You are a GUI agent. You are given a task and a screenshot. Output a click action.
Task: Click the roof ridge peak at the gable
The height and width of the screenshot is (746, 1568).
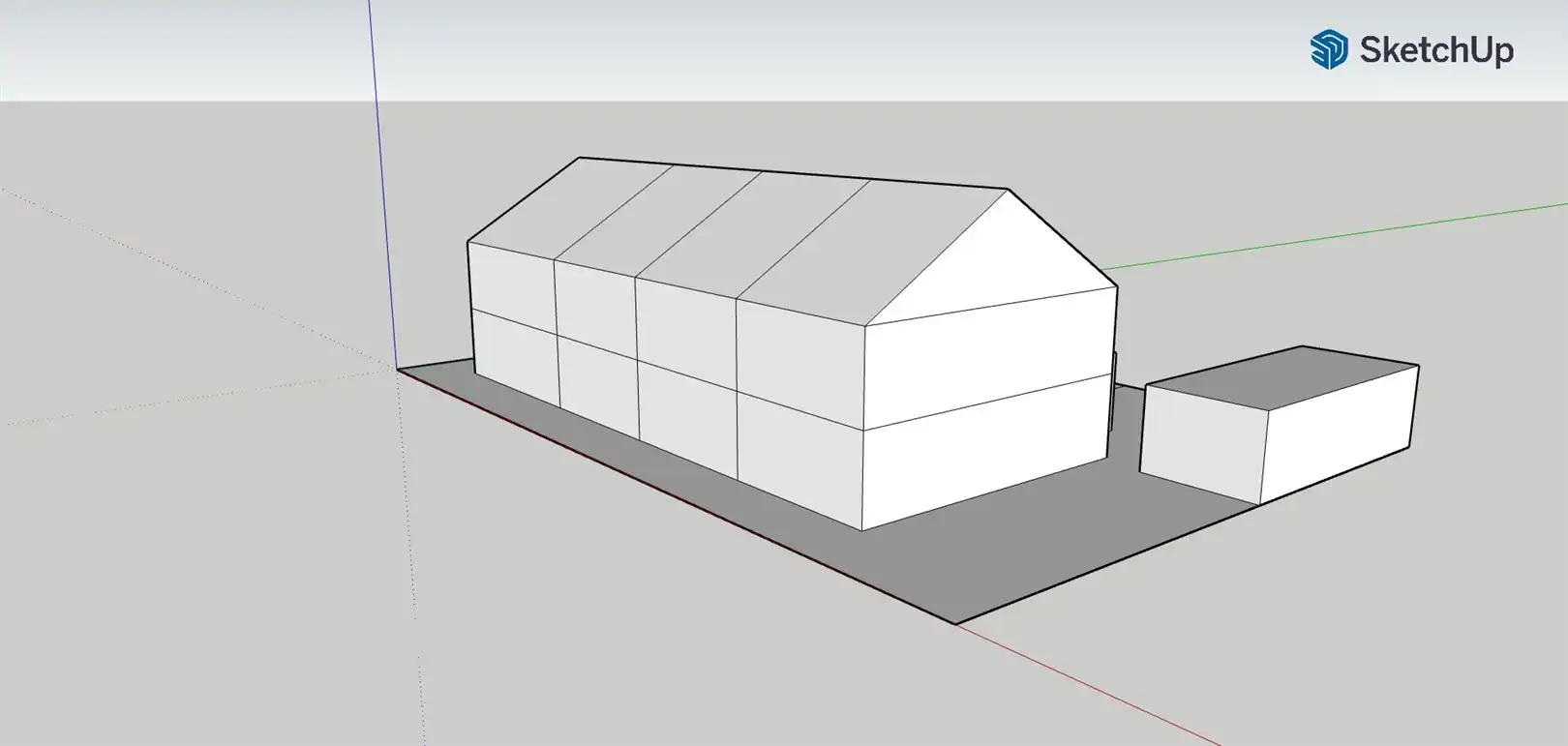click(1008, 190)
